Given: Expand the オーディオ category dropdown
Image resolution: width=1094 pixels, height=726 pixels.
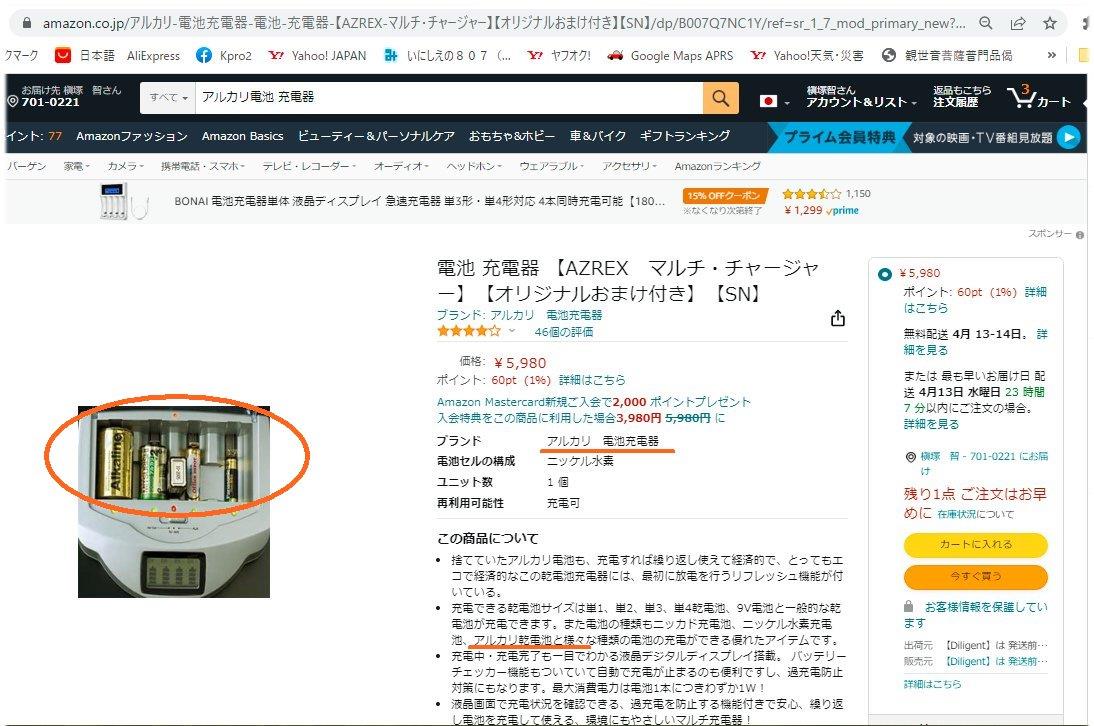Looking at the screenshot, I should [401, 166].
